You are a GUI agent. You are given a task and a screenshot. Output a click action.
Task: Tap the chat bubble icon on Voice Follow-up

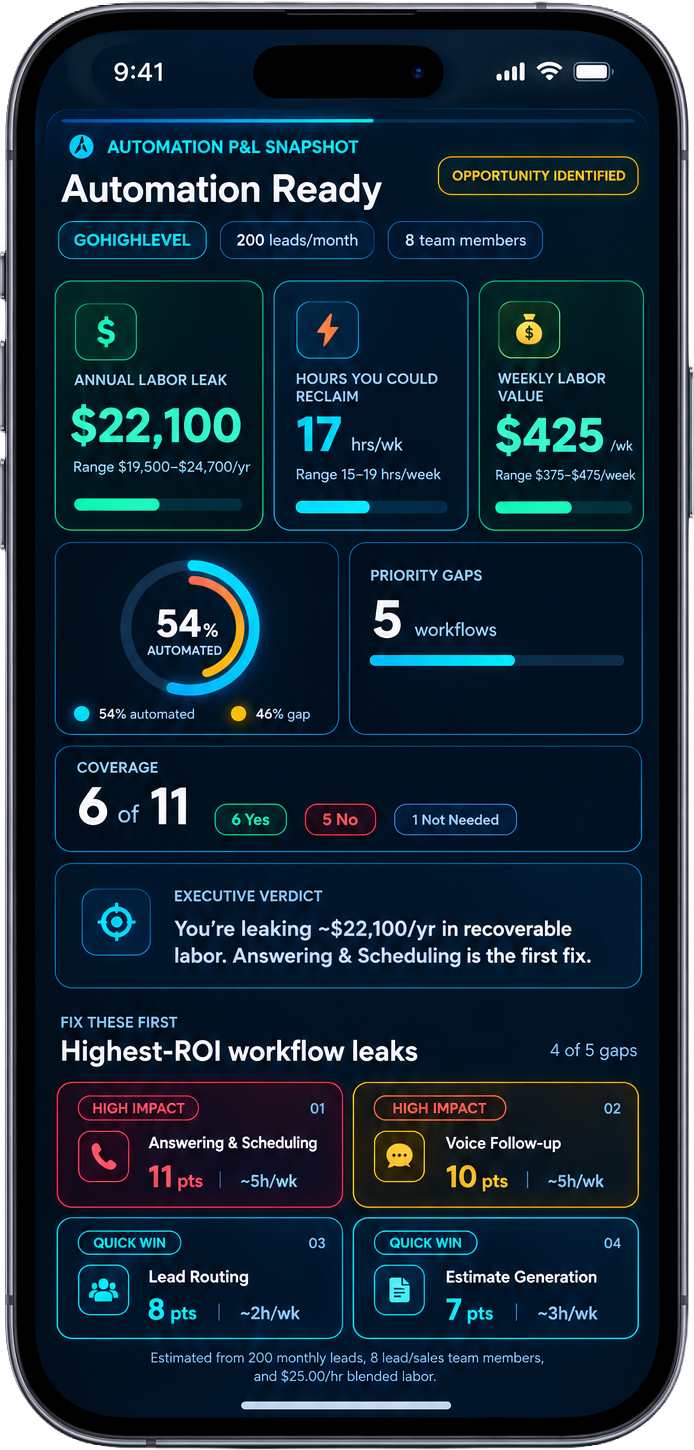tap(399, 1157)
